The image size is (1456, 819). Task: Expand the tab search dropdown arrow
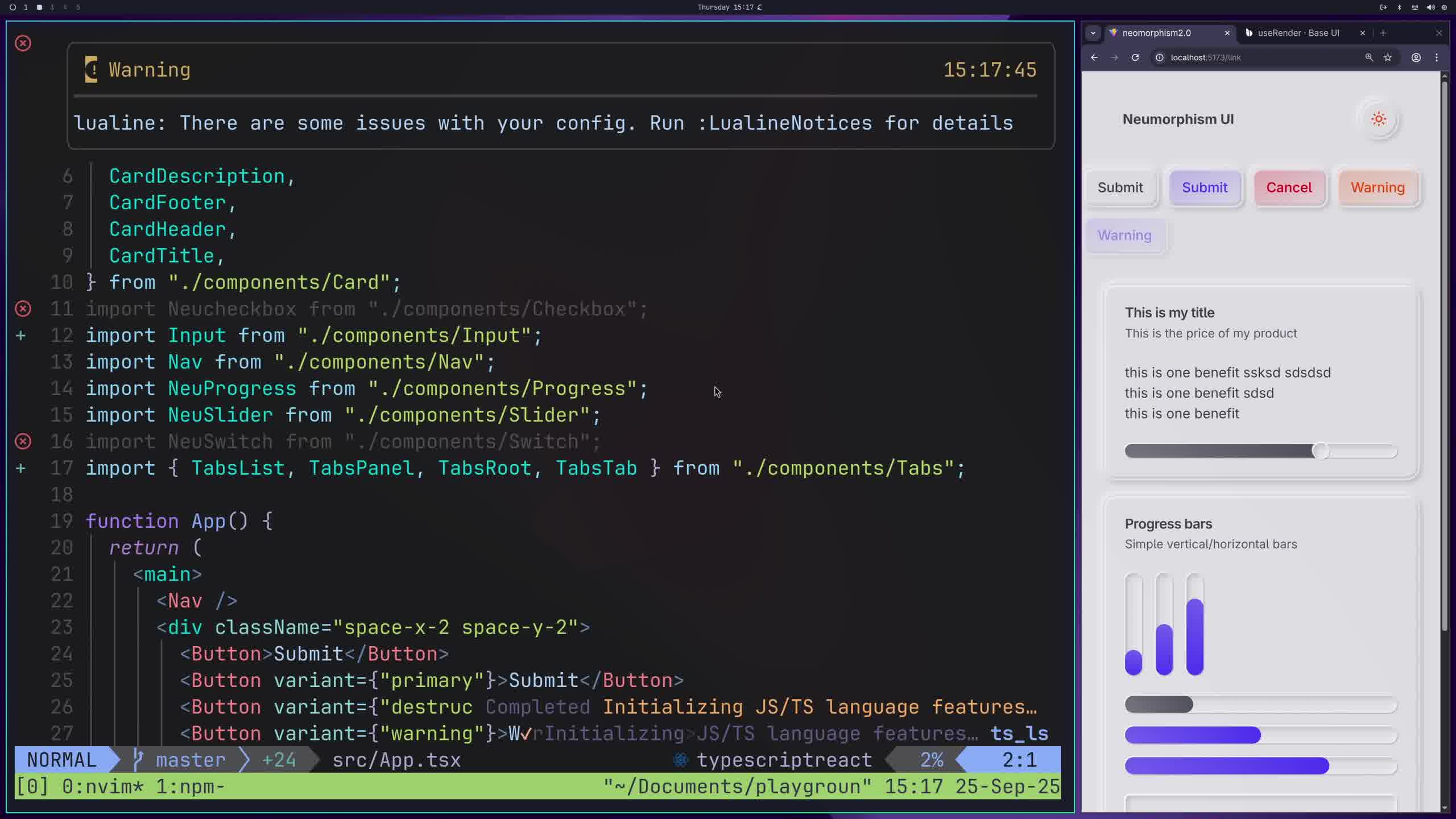click(1093, 33)
